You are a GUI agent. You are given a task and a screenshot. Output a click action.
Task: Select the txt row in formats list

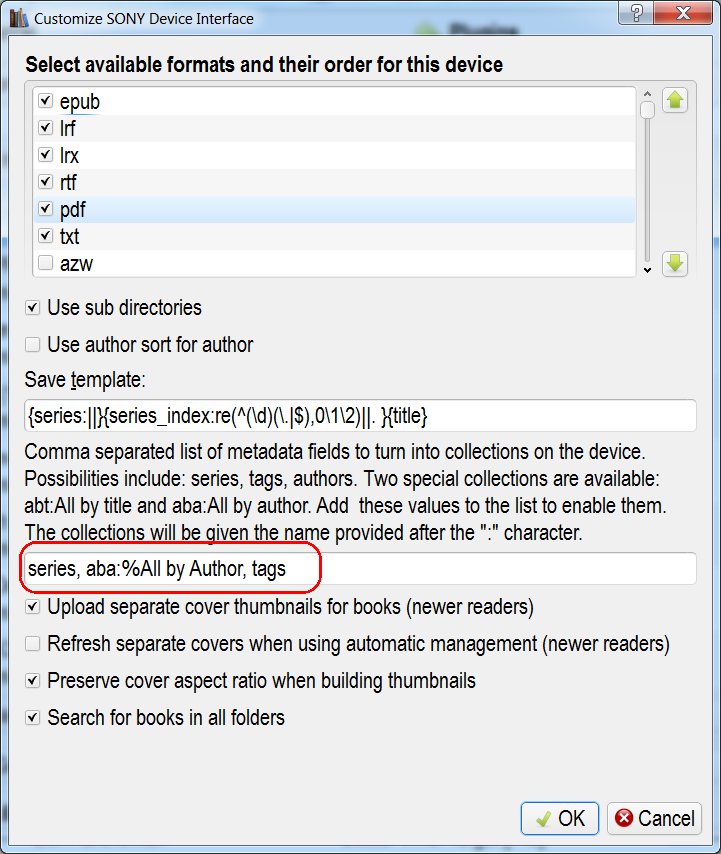tap(334, 236)
